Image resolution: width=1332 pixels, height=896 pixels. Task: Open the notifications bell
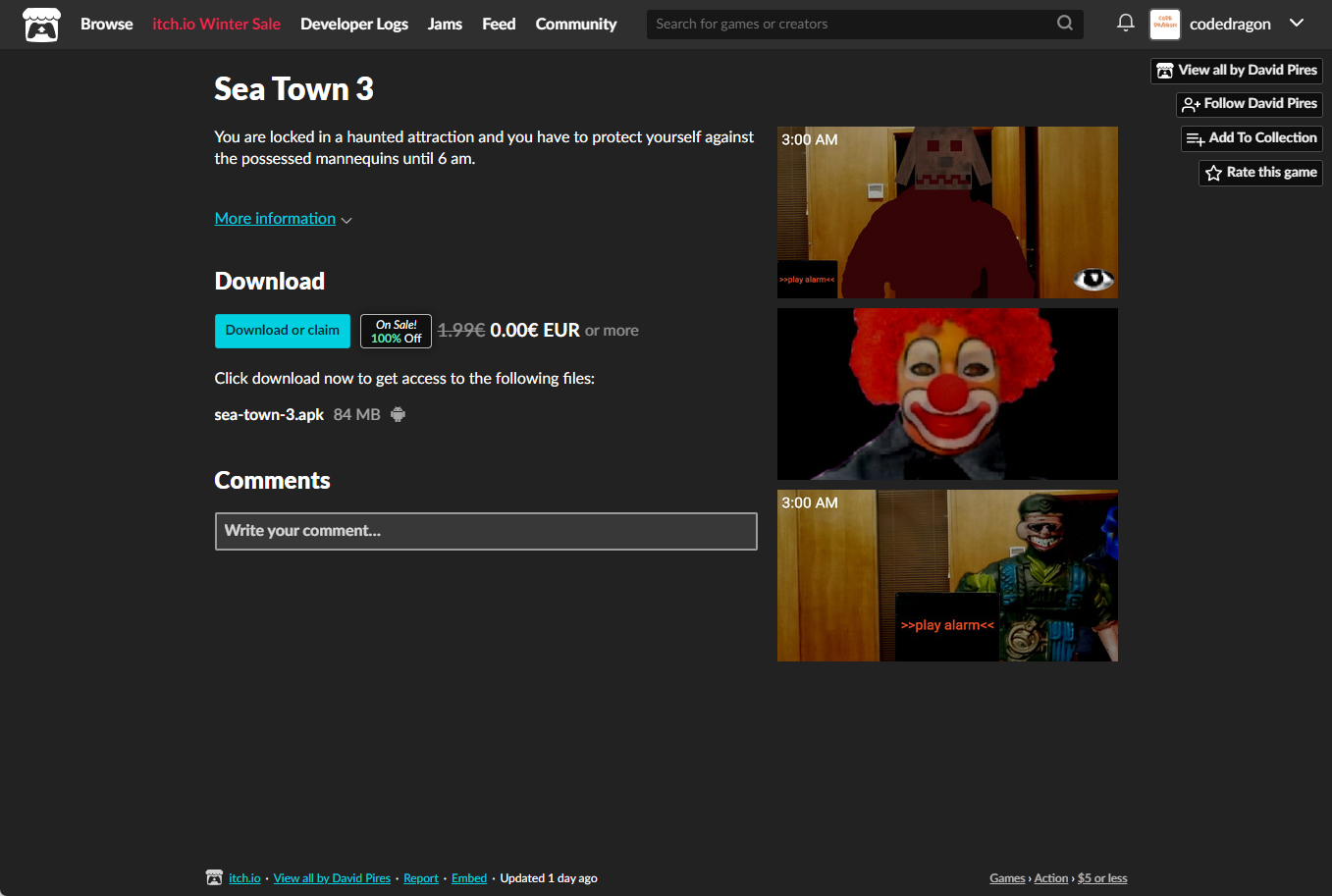tap(1126, 23)
